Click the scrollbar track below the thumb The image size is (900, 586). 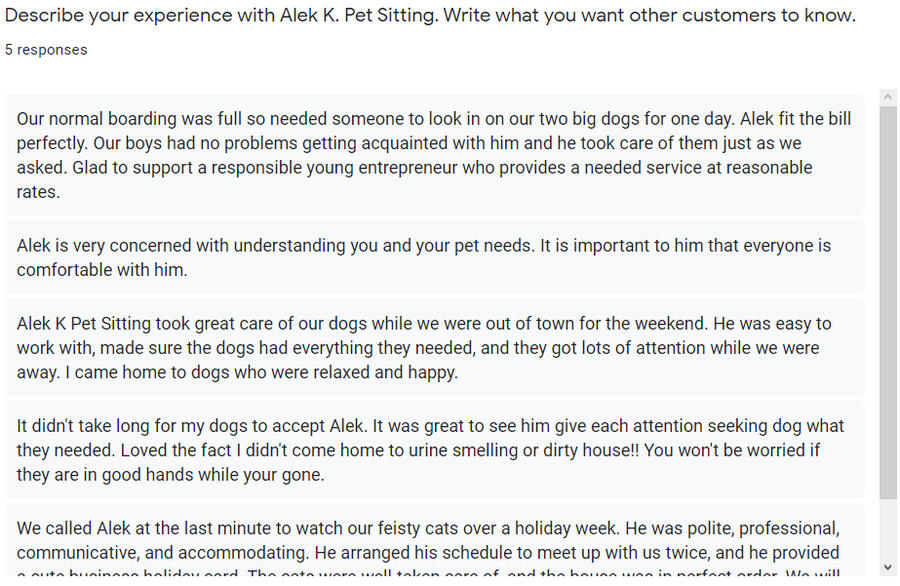[887, 530]
